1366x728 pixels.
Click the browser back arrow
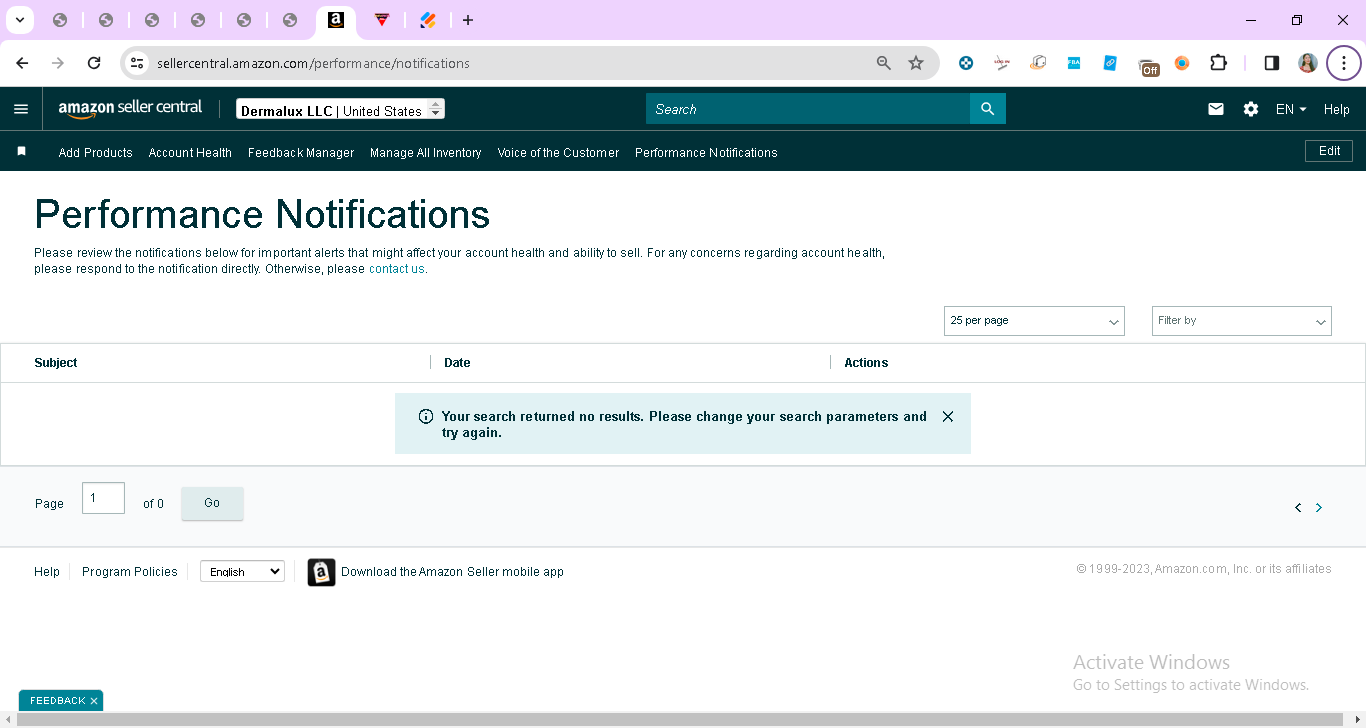(22, 63)
